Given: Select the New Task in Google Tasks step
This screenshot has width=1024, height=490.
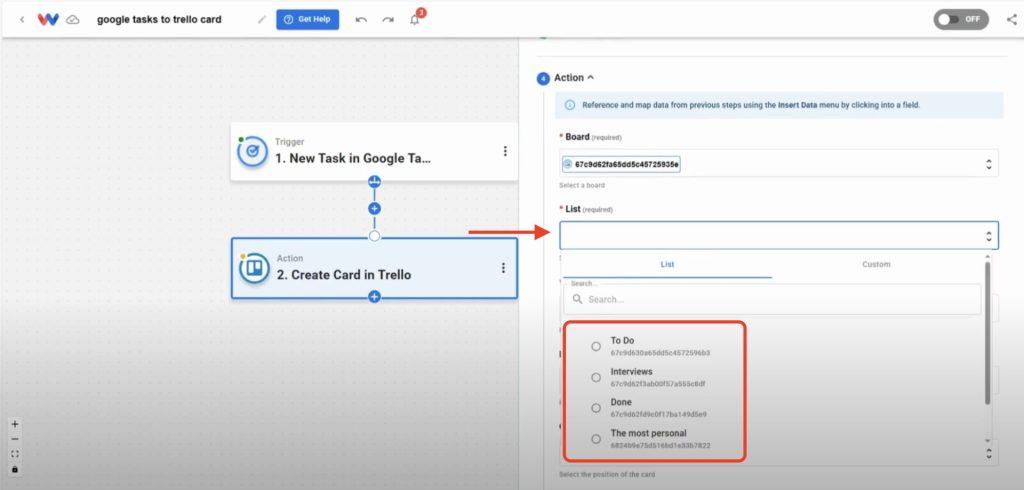Looking at the screenshot, I should click(374, 152).
